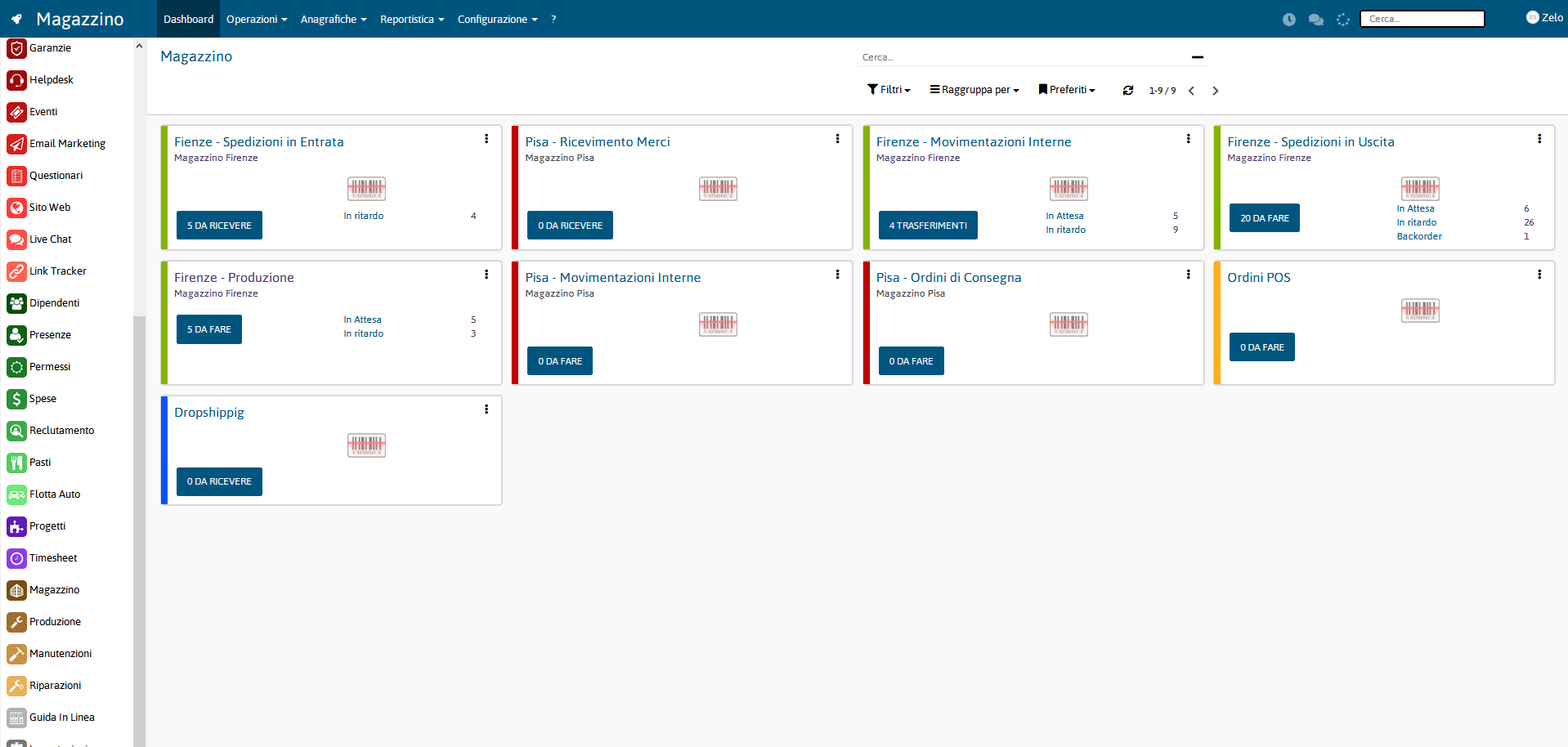The width and height of the screenshot is (1568, 747).
Task: Open the Reclutamento app icon
Action: pos(16,431)
